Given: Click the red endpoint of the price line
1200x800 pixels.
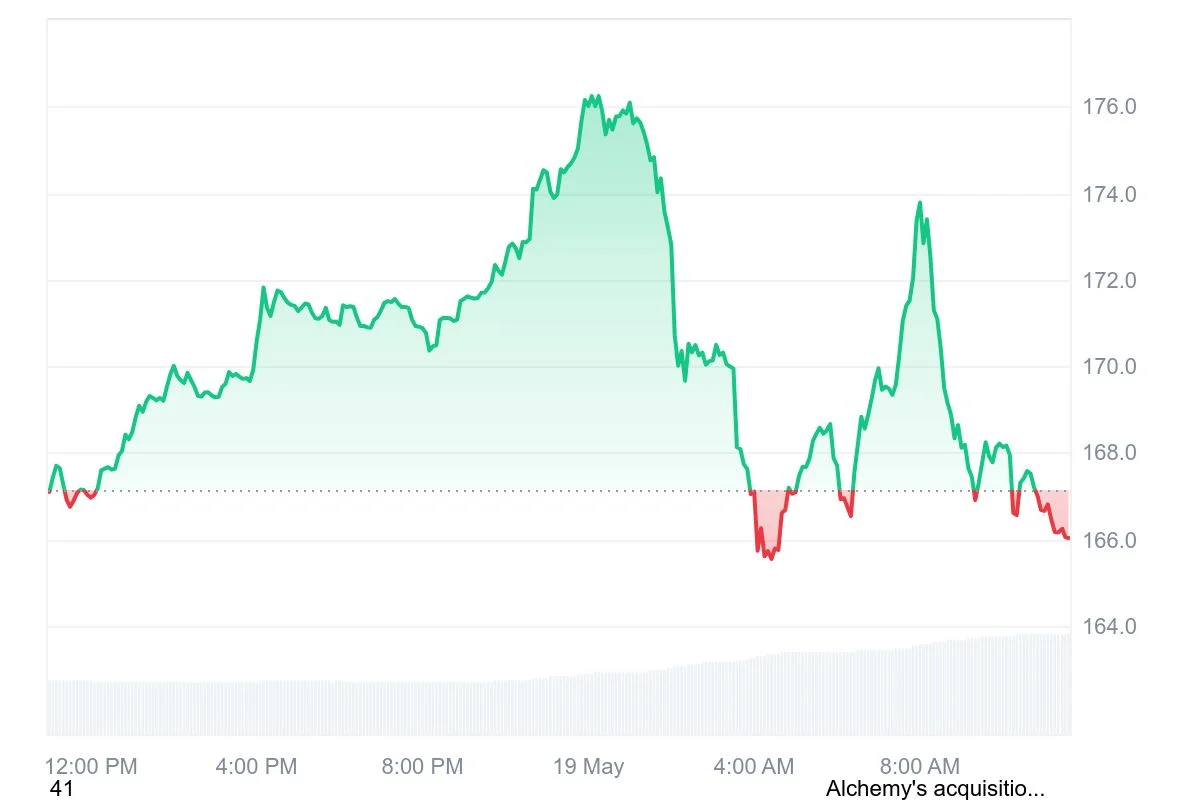Looking at the screenshot, I should (x=1068, y=538).
